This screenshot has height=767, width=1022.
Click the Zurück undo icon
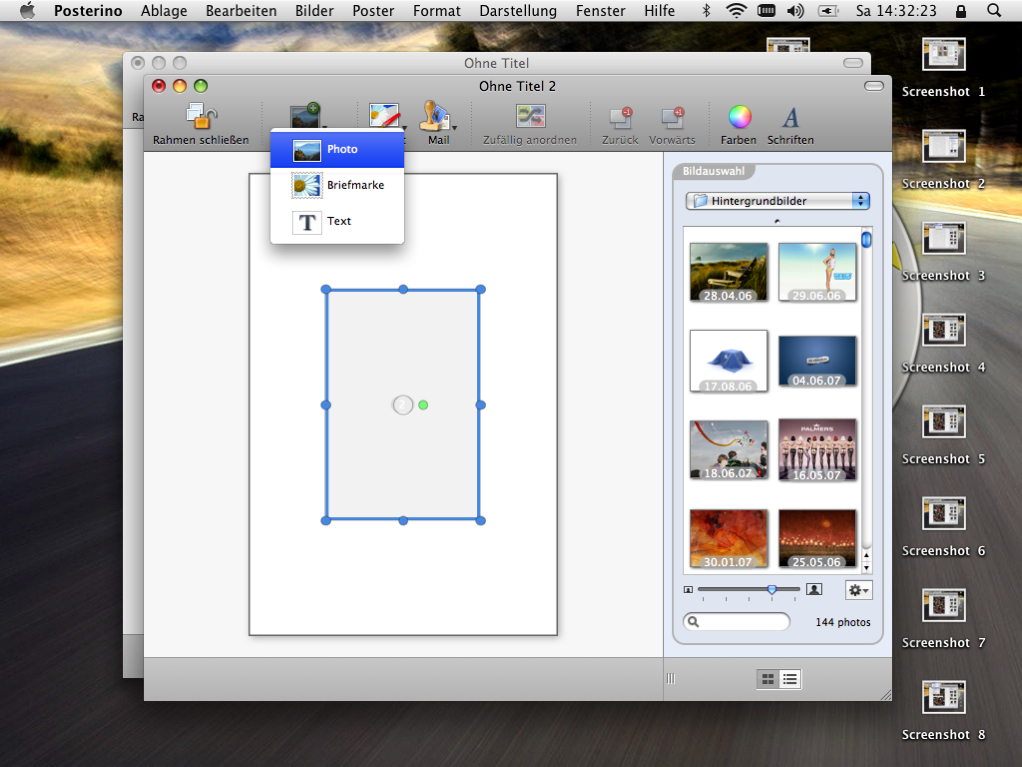pyautogui.click(x=620, y=117)
